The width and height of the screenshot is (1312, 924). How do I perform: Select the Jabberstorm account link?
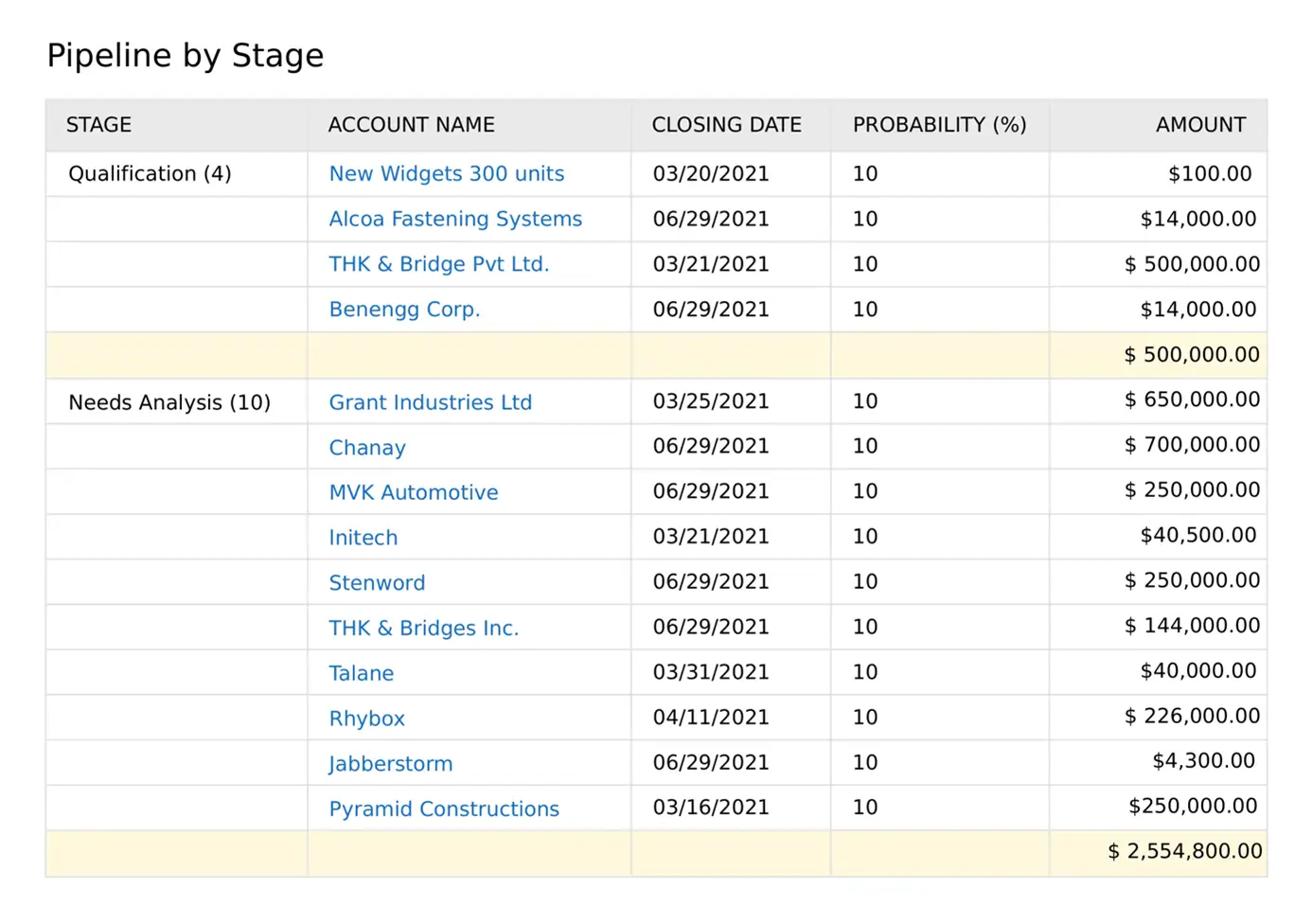(x=390, y=764)
